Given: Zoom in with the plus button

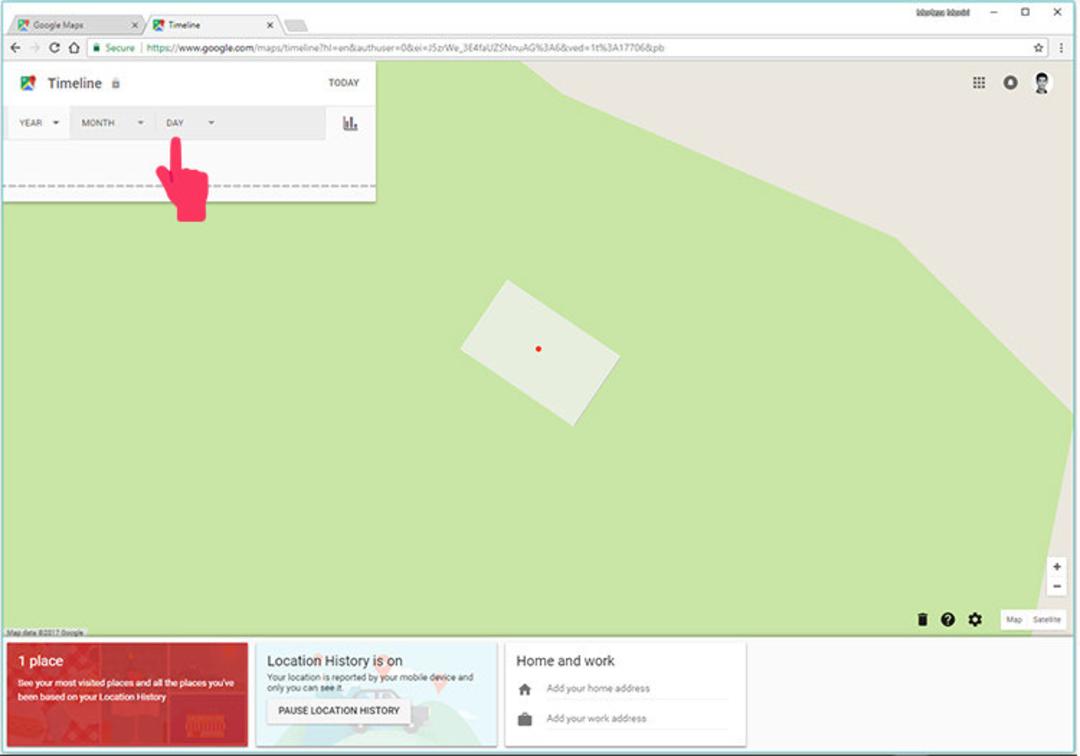Looking at the screenshot, I should [1057, 567].
